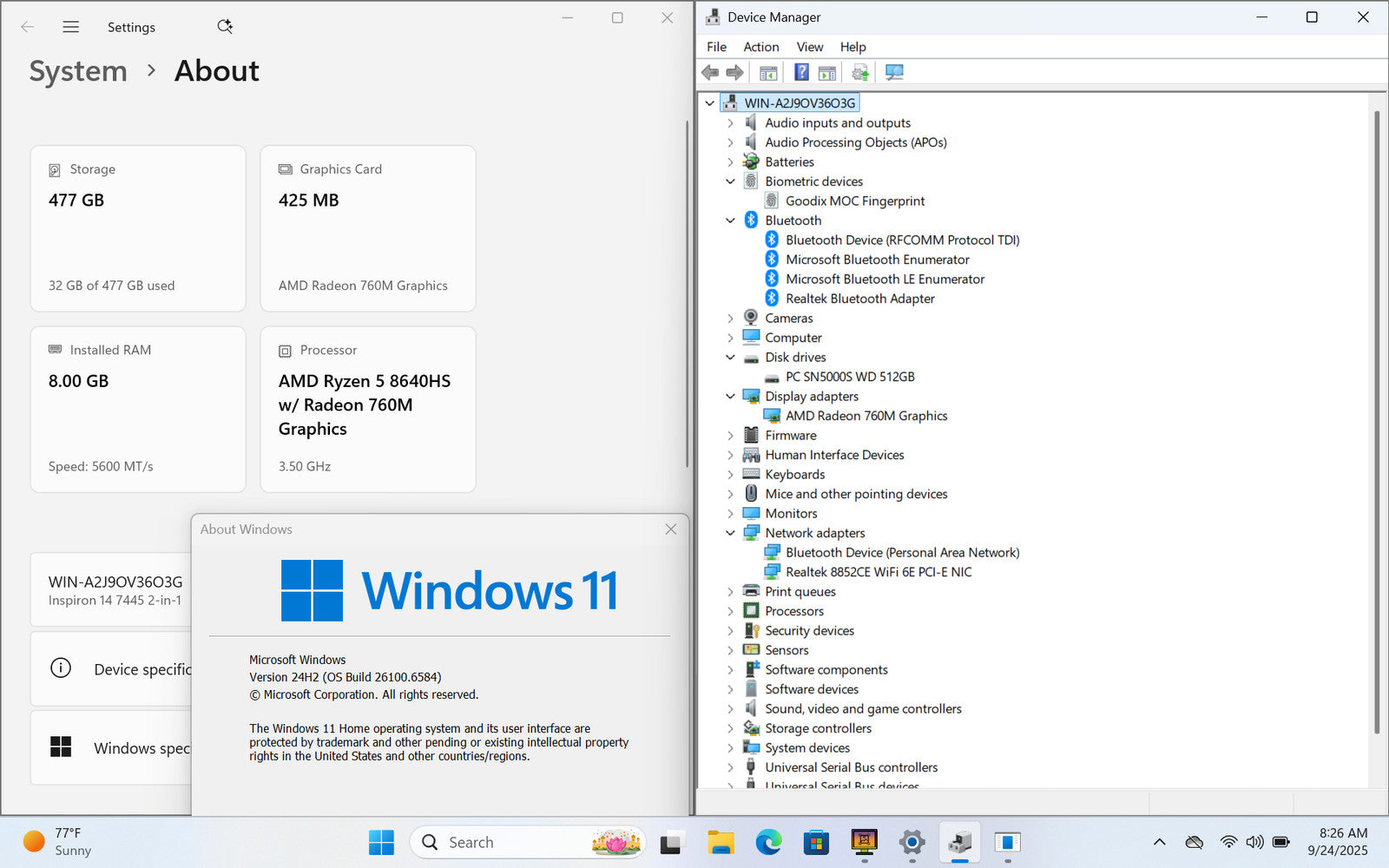Click the Scan for hardware changes toolbar icon

[x=894, y=72]
